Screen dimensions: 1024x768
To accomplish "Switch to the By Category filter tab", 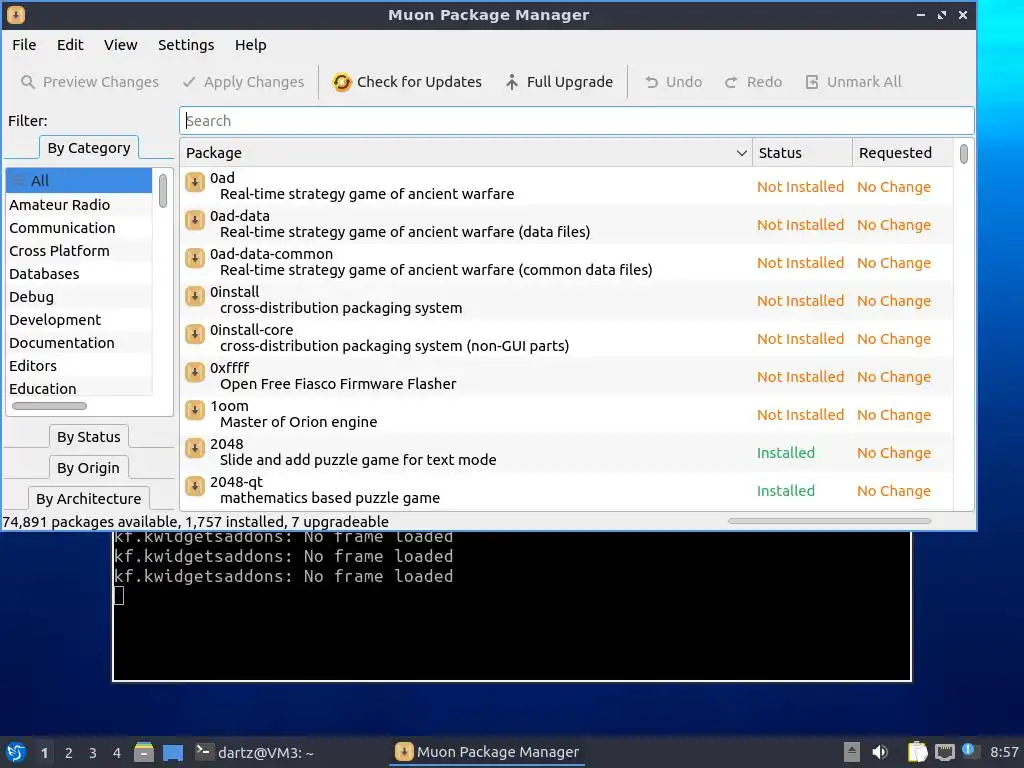I will click(x=89, y=148).
